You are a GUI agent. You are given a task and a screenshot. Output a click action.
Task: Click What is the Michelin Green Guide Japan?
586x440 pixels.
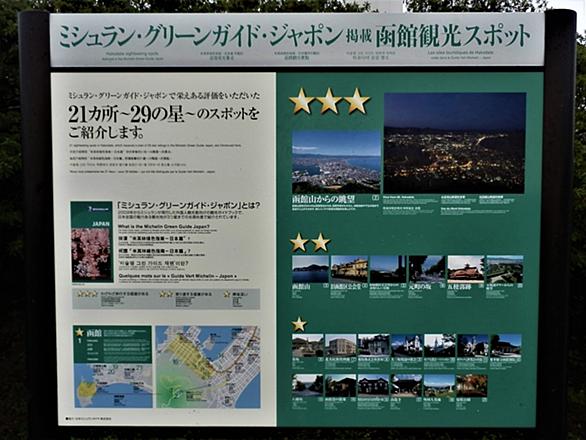(164, 227)
